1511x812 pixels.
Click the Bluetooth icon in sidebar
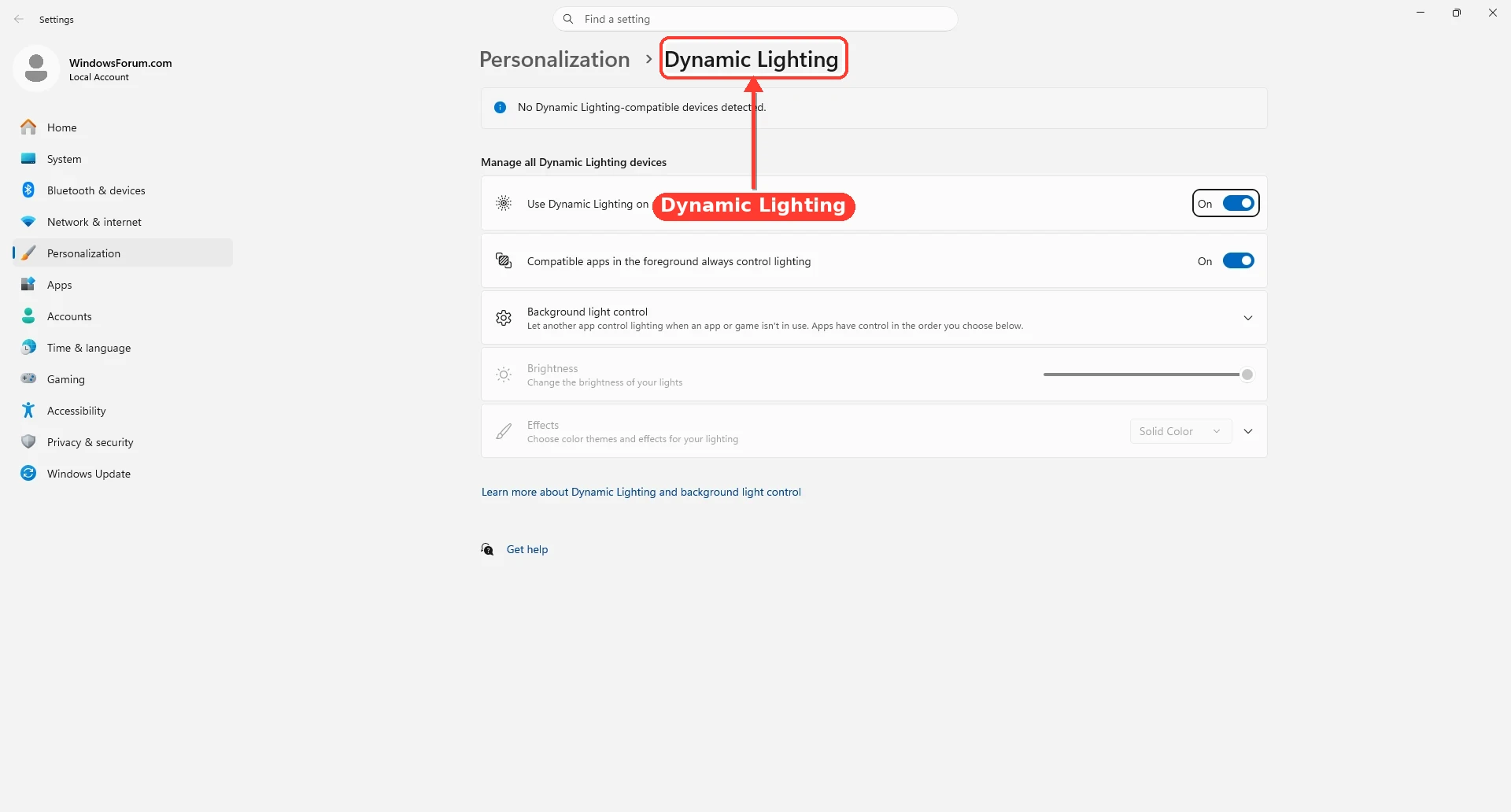(x=28, y=190)
